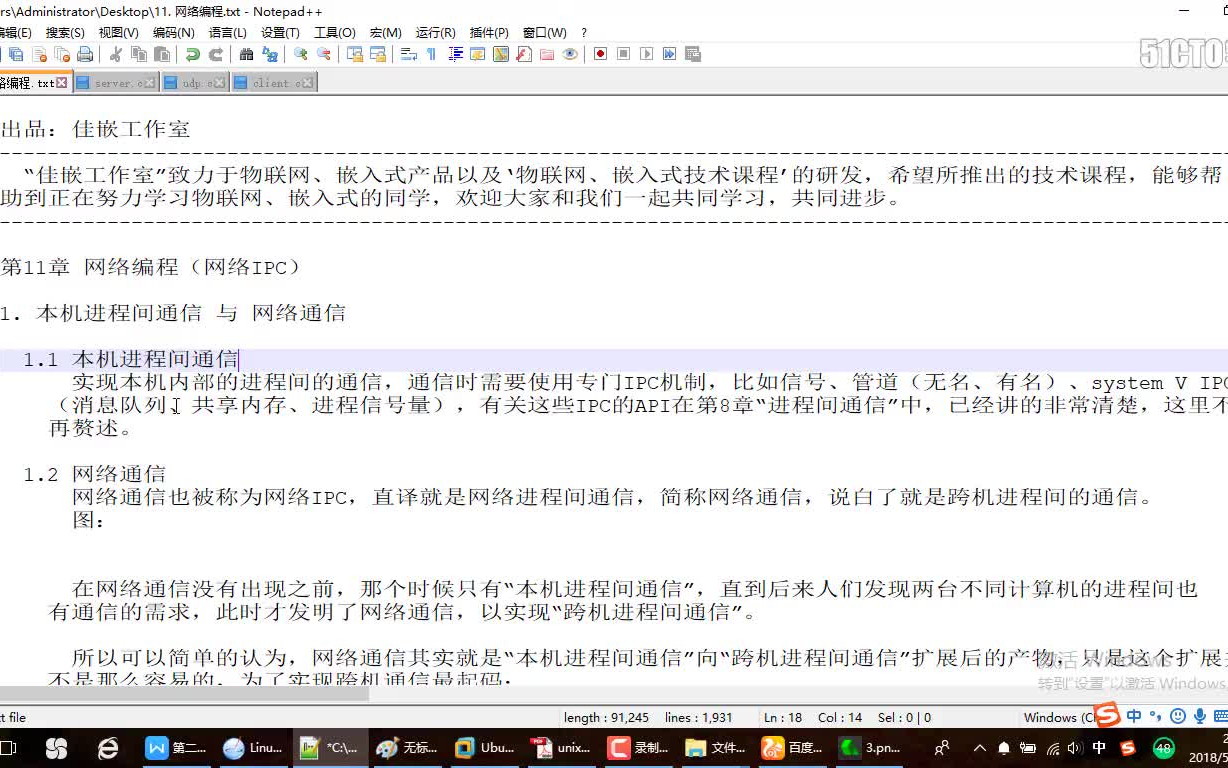Switch to the server.c tab
Image resolution: width=1228 pixels, height=768 pixels.
tap(117, 81)
